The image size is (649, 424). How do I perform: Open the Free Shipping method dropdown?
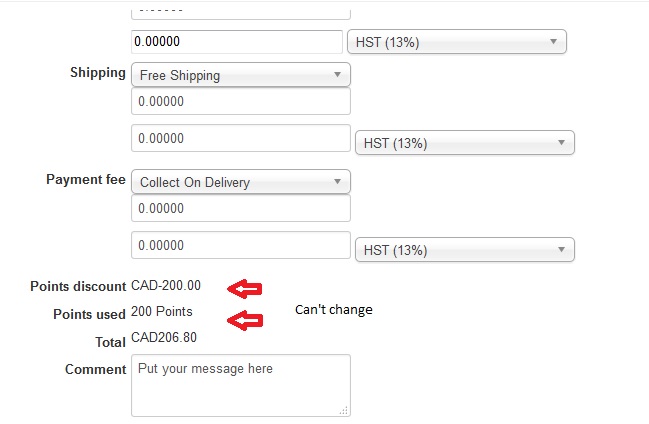pos(240,75)
